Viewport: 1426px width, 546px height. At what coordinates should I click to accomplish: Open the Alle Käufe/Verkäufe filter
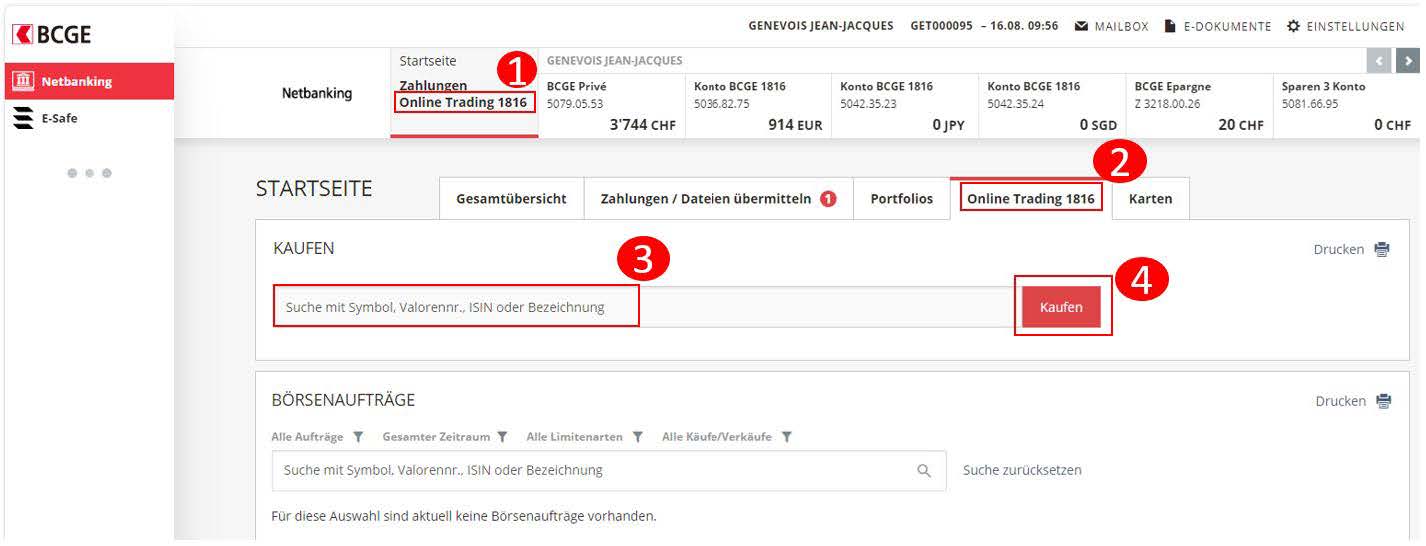point(727,437)
